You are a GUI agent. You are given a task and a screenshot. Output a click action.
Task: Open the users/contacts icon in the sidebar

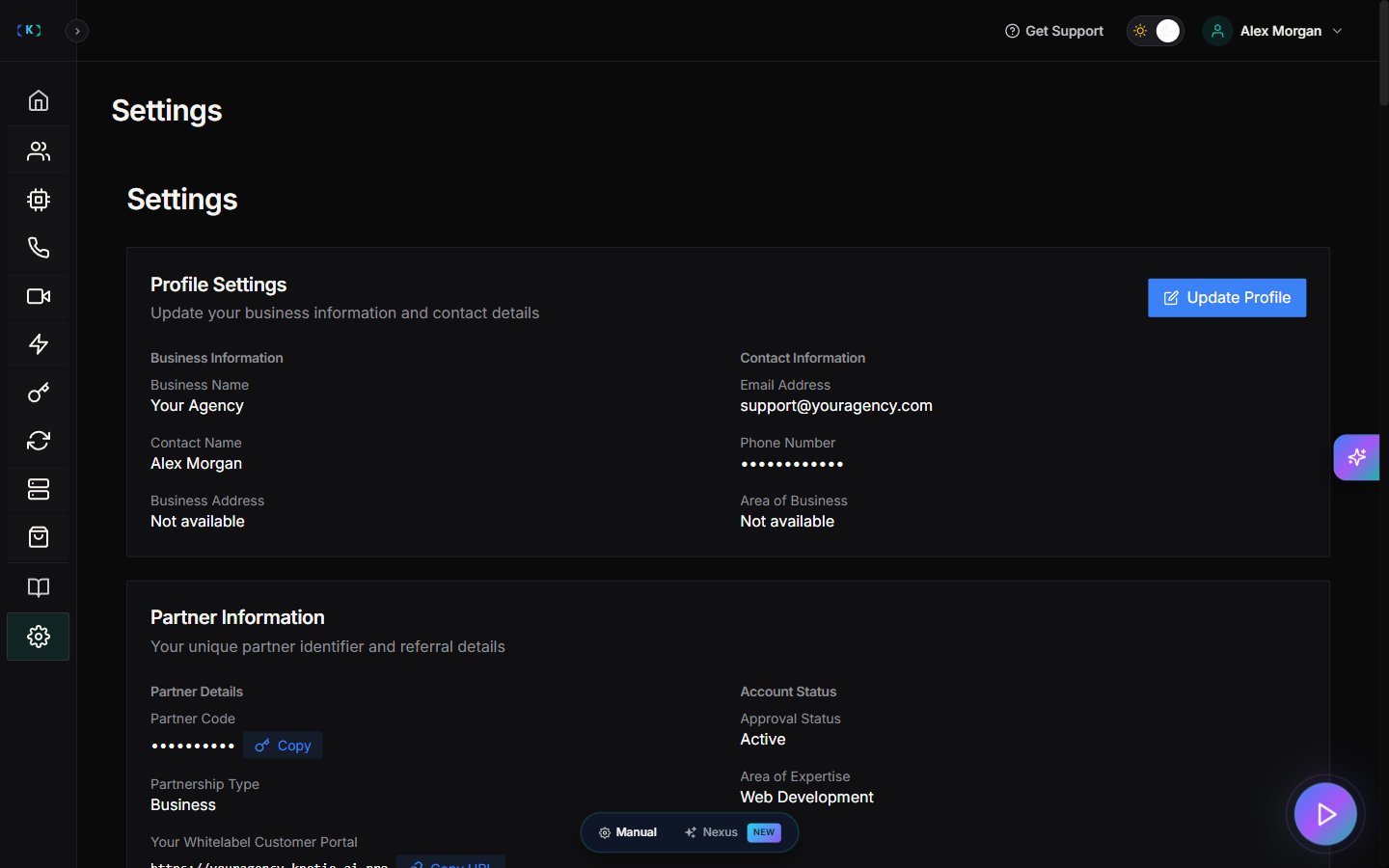[x=39, y=150]
